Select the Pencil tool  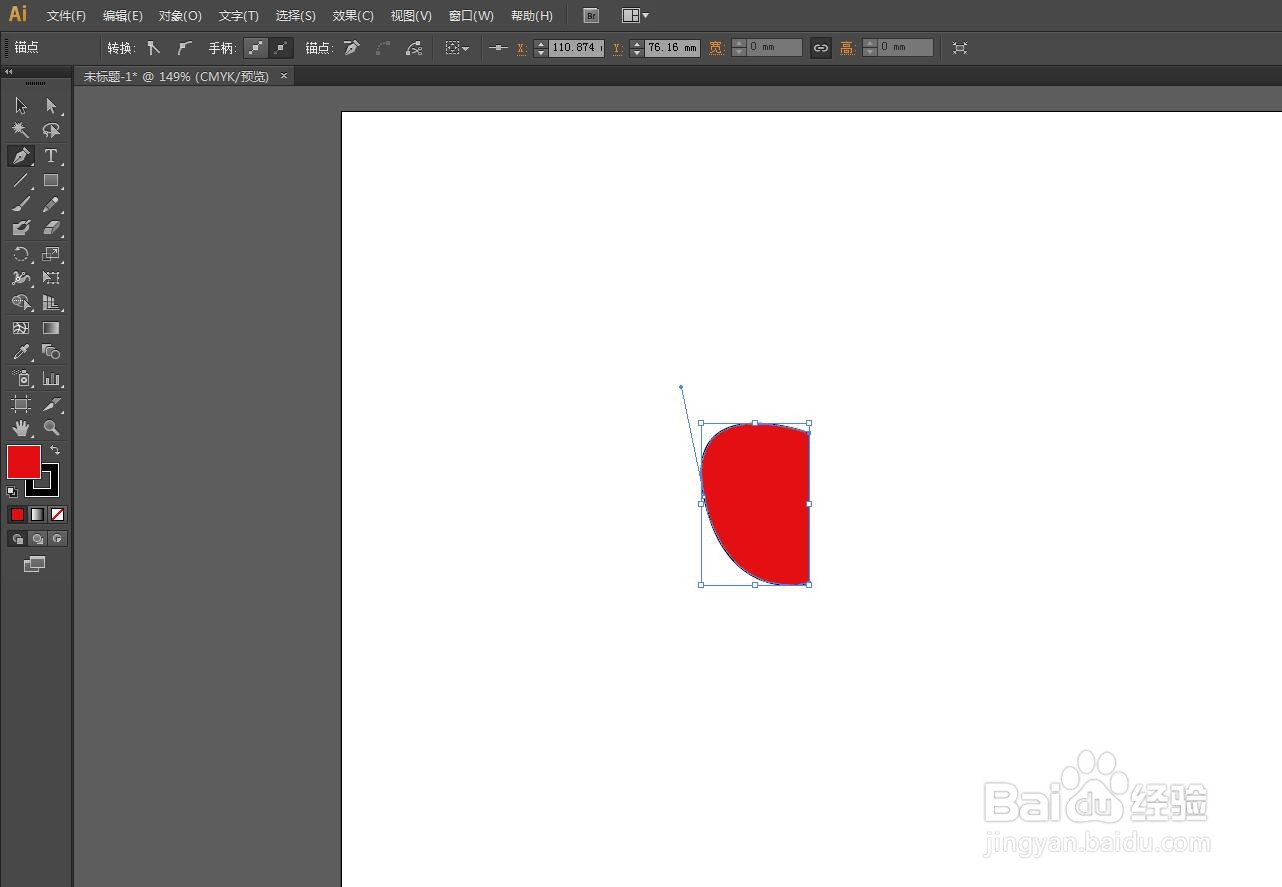(51, 204)
